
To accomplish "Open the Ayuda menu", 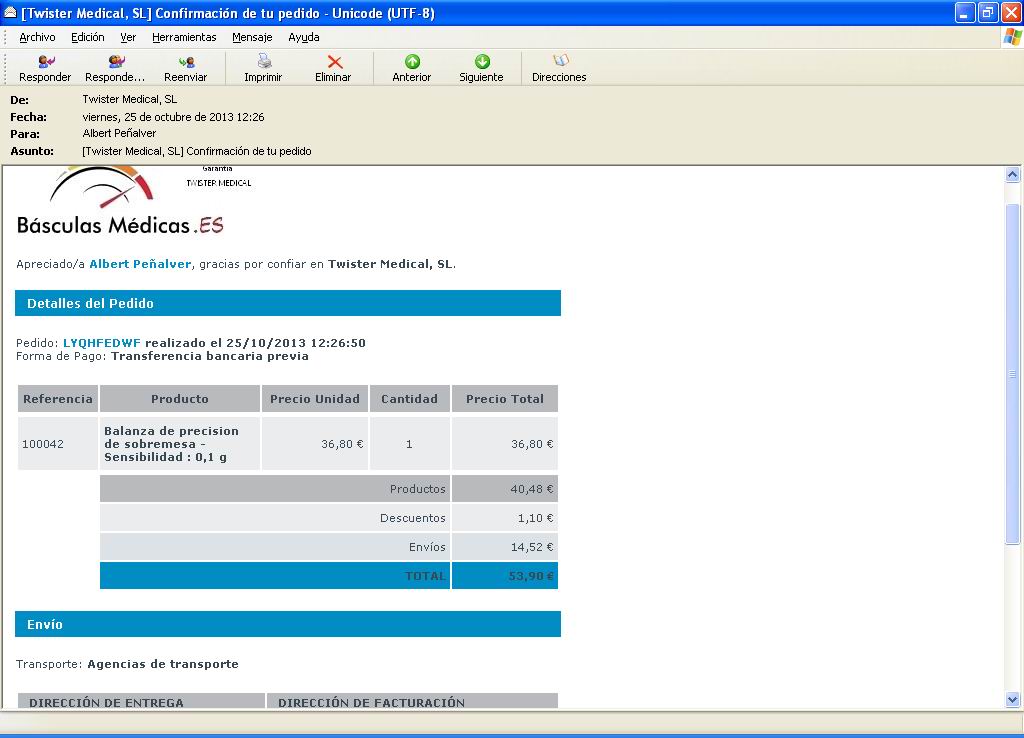I will click(304, 37).
